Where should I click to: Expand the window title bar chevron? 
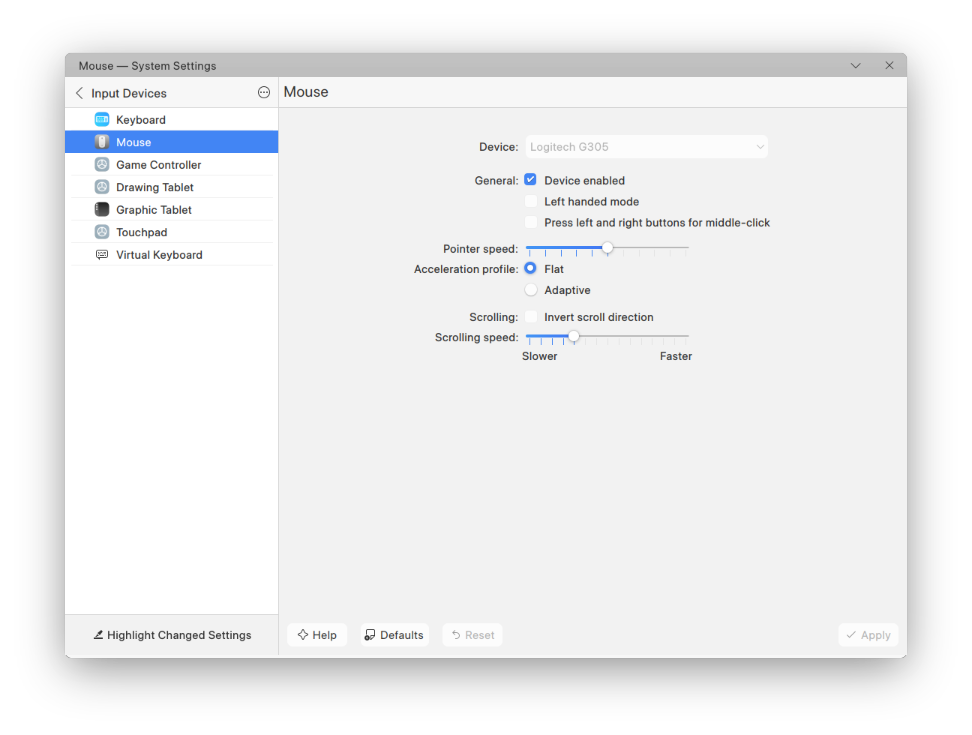[x=855, y=65]
